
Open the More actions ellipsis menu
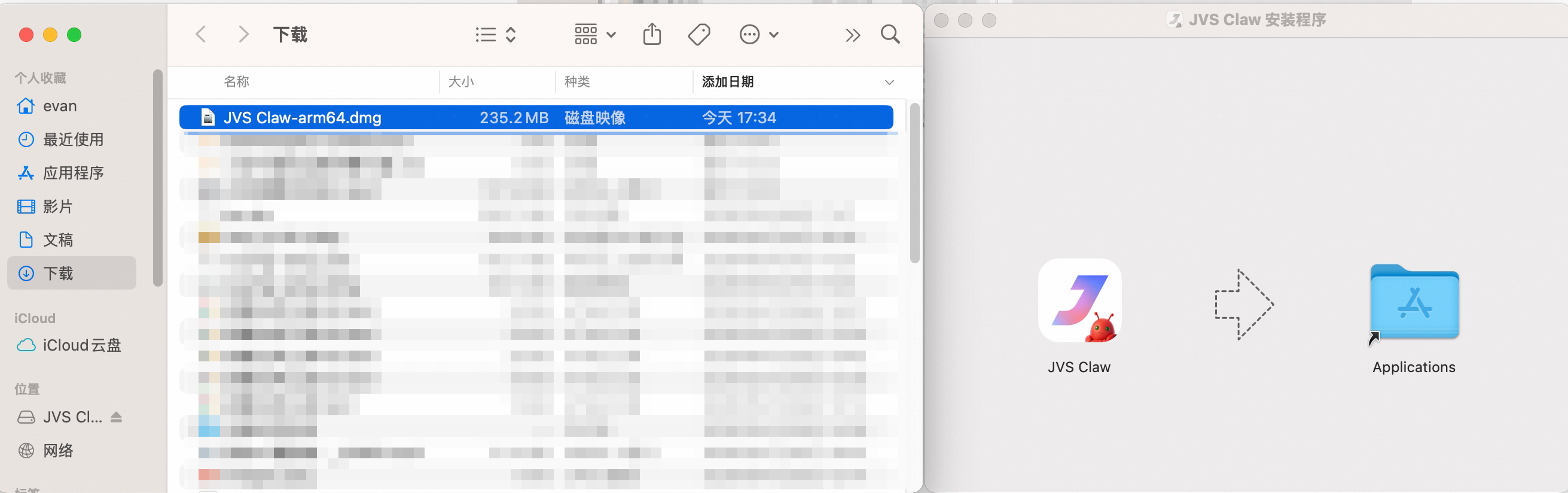(x=758, y=35)
